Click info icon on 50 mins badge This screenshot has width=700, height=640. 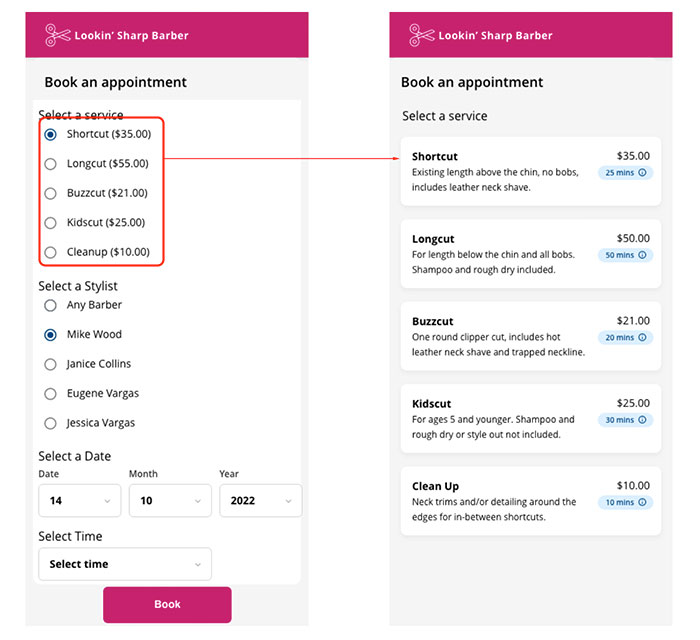tap(642, 255)
